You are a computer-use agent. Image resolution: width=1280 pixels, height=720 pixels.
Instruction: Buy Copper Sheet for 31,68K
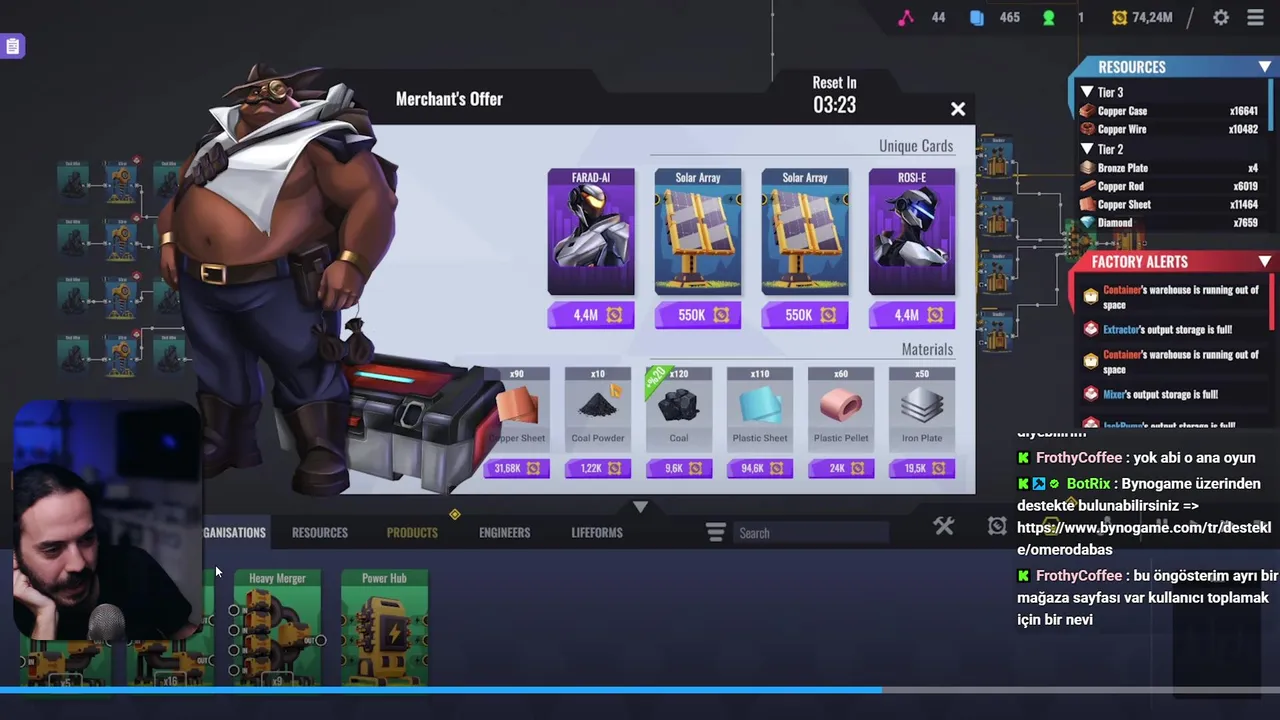(x=517, y=468)
